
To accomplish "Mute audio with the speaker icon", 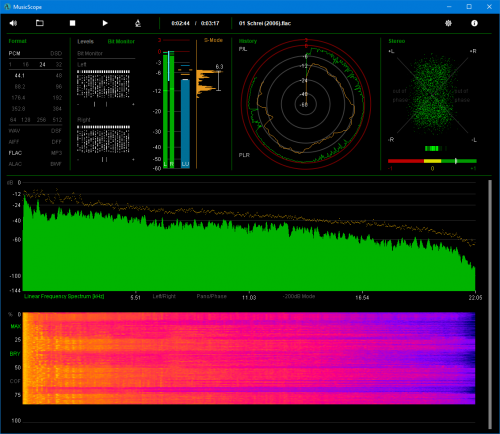I will click(x=13, y=23).
